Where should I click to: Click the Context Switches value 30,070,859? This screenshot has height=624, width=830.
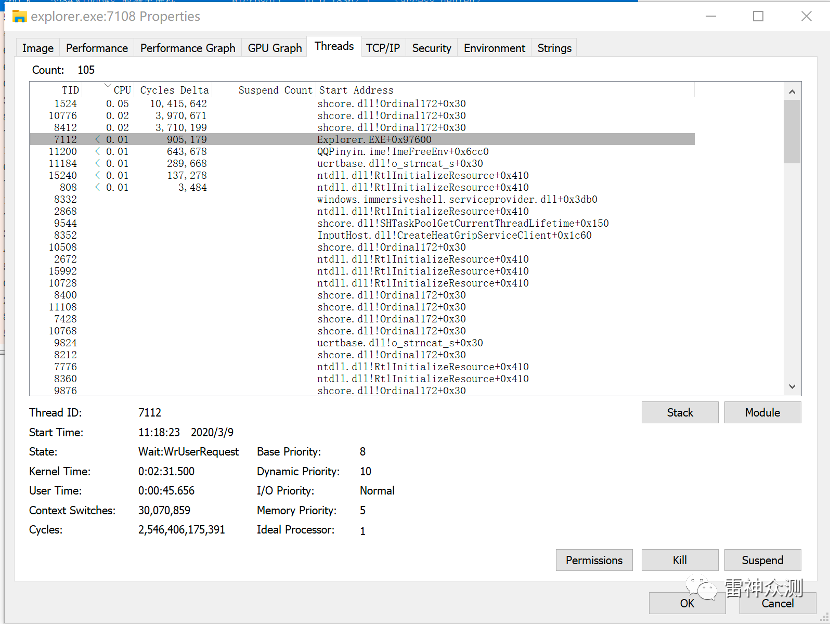click(x=164, y=510)
